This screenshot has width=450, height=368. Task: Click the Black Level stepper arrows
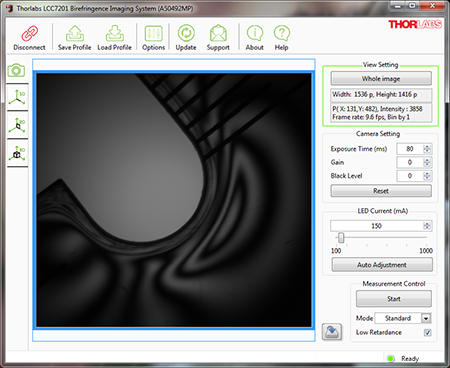tap(427, 176)
